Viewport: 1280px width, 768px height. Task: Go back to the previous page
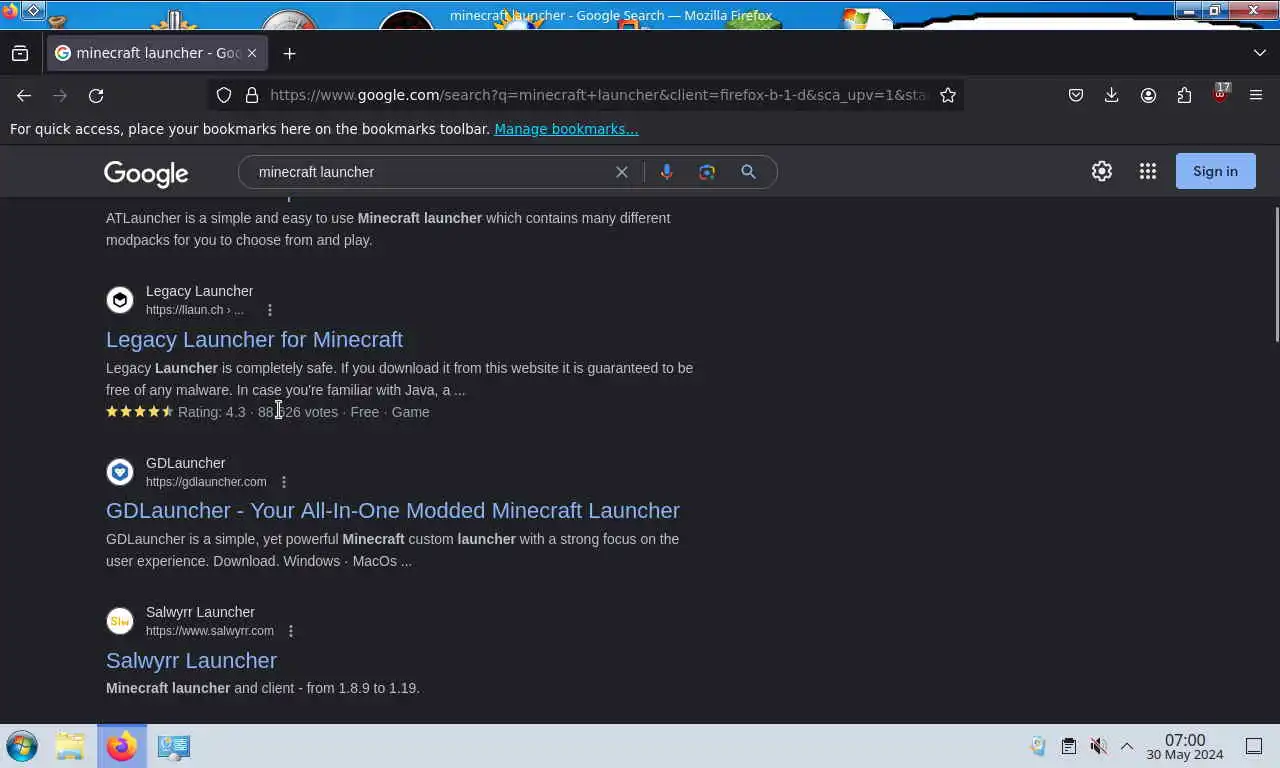click(x=24, y=95)
